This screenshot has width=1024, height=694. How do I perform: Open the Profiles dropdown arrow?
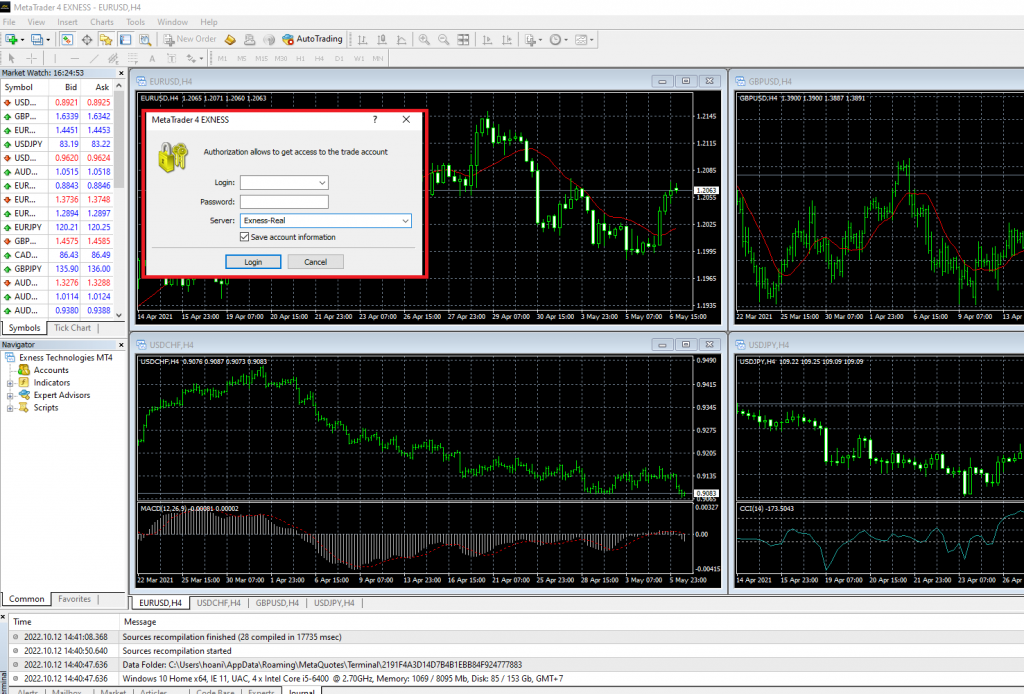48,40
